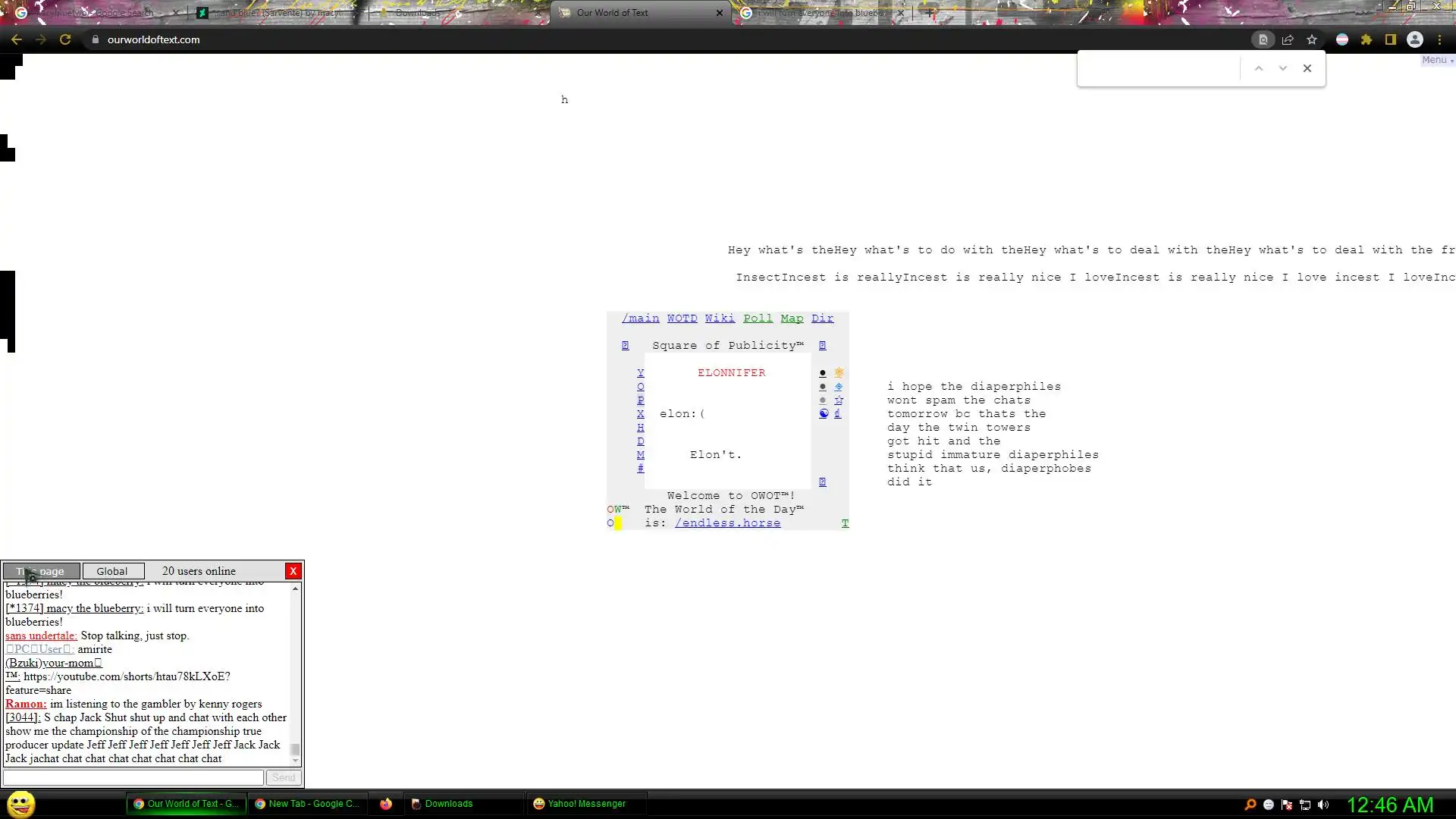This screenshot has width=1456, height=819.
Task: Click Firefox icon in the taskbar
Action: (386, 804)
